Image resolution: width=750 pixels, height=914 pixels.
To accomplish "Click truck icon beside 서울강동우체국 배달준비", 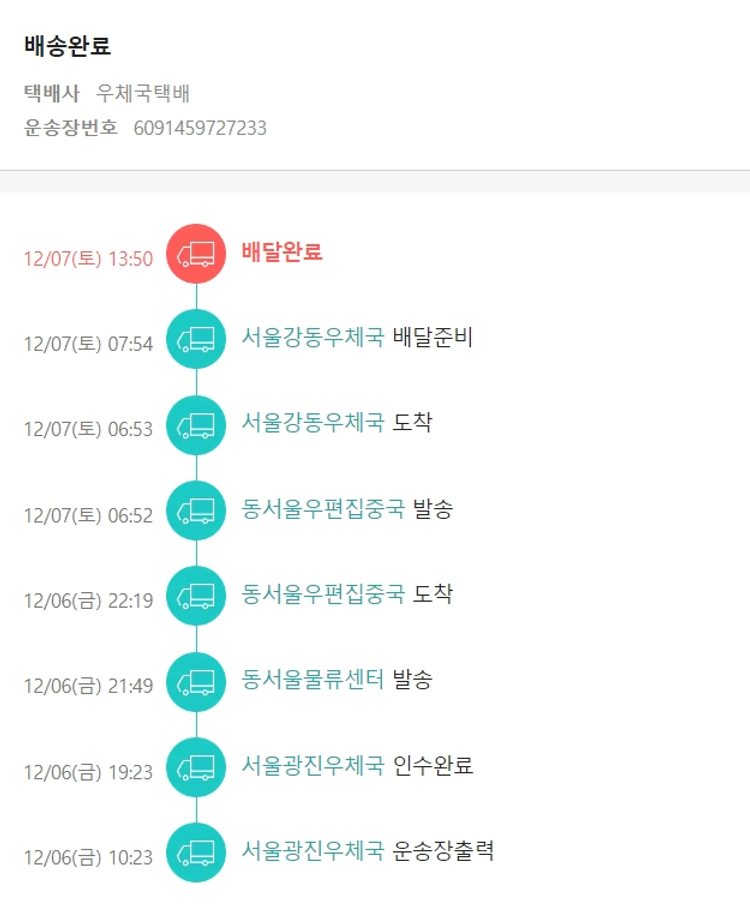I will (x=196, y=340).
